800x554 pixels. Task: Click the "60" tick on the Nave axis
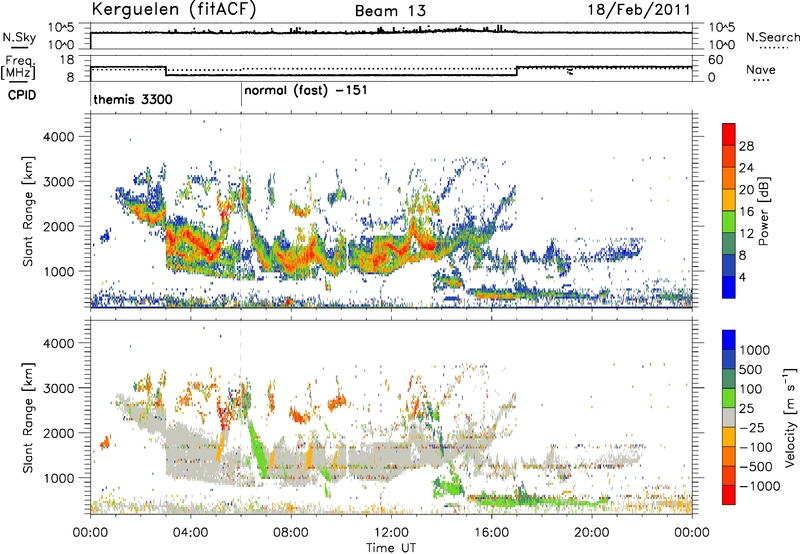pyautogui.click(x=716, y=60)
